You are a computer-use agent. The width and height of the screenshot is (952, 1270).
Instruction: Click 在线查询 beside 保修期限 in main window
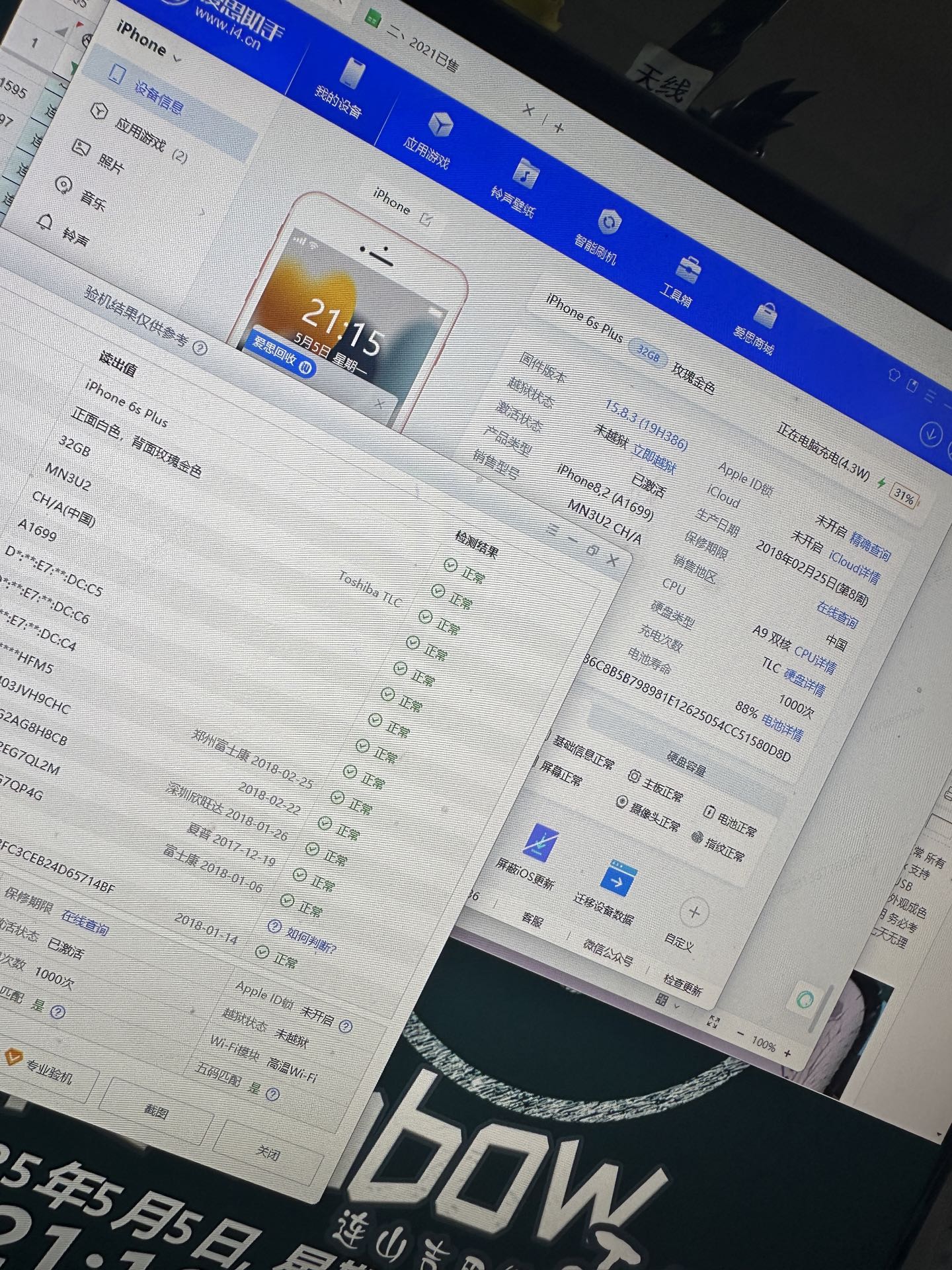pyautogui.click(x=837, y=615)
